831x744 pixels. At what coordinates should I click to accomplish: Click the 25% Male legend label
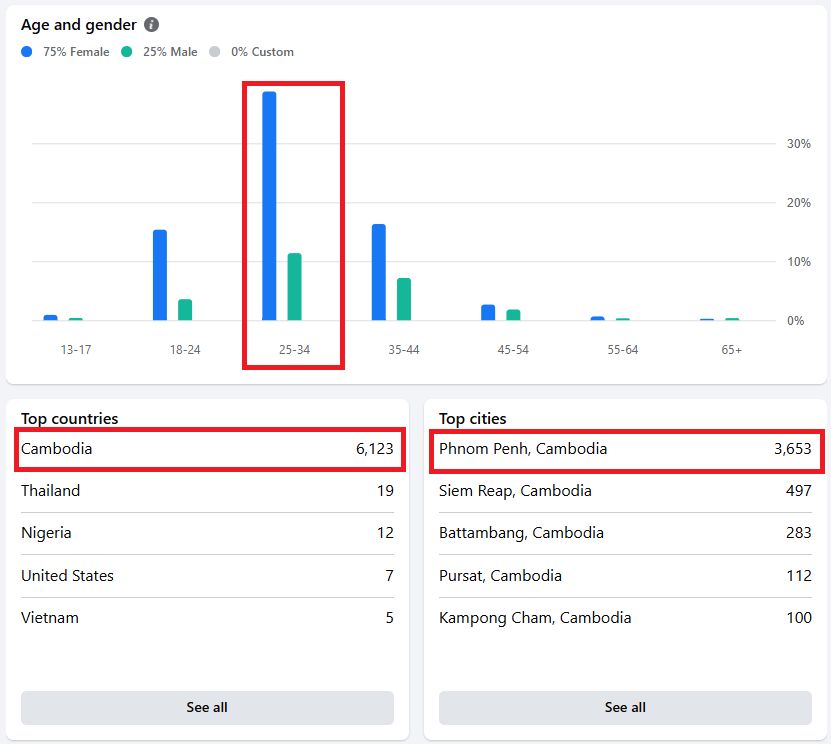[x=170, y=51]
